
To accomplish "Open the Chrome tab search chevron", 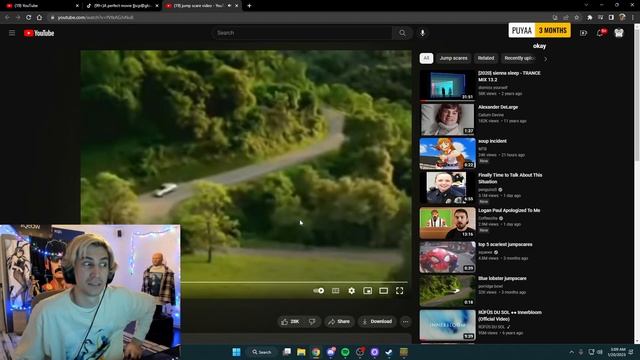I will point(586,5).
